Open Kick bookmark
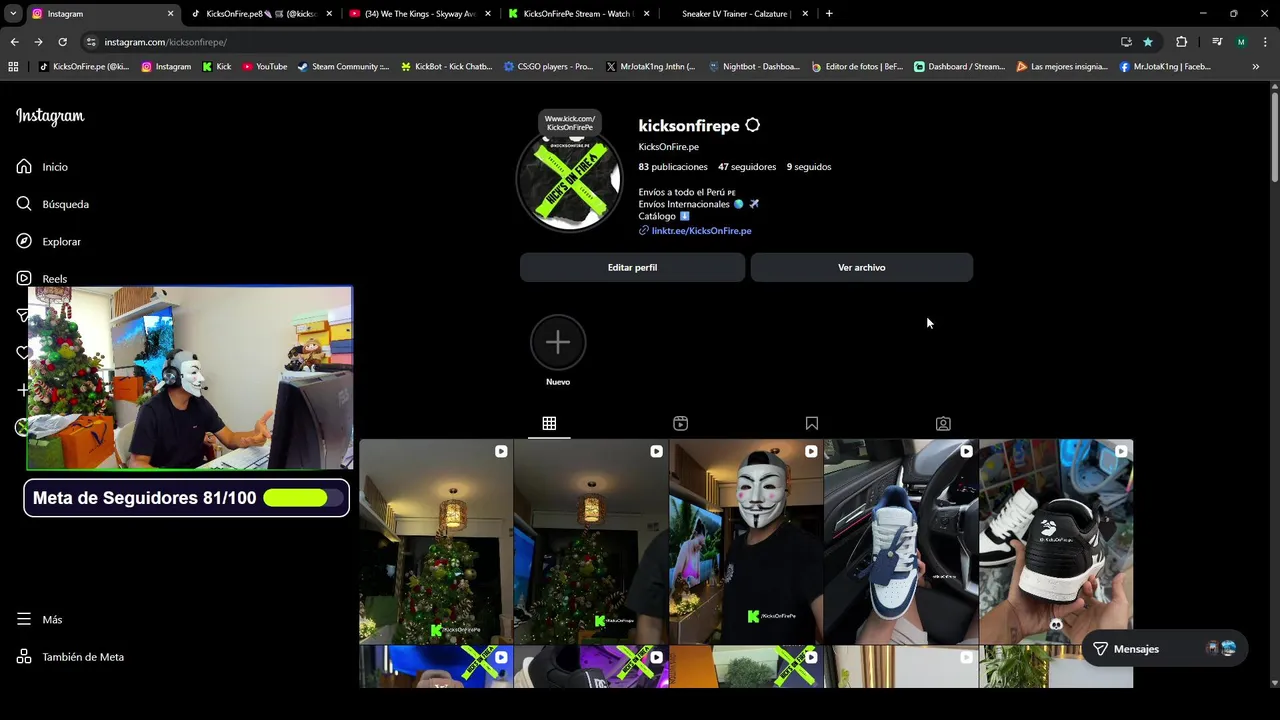 [217, 67]
